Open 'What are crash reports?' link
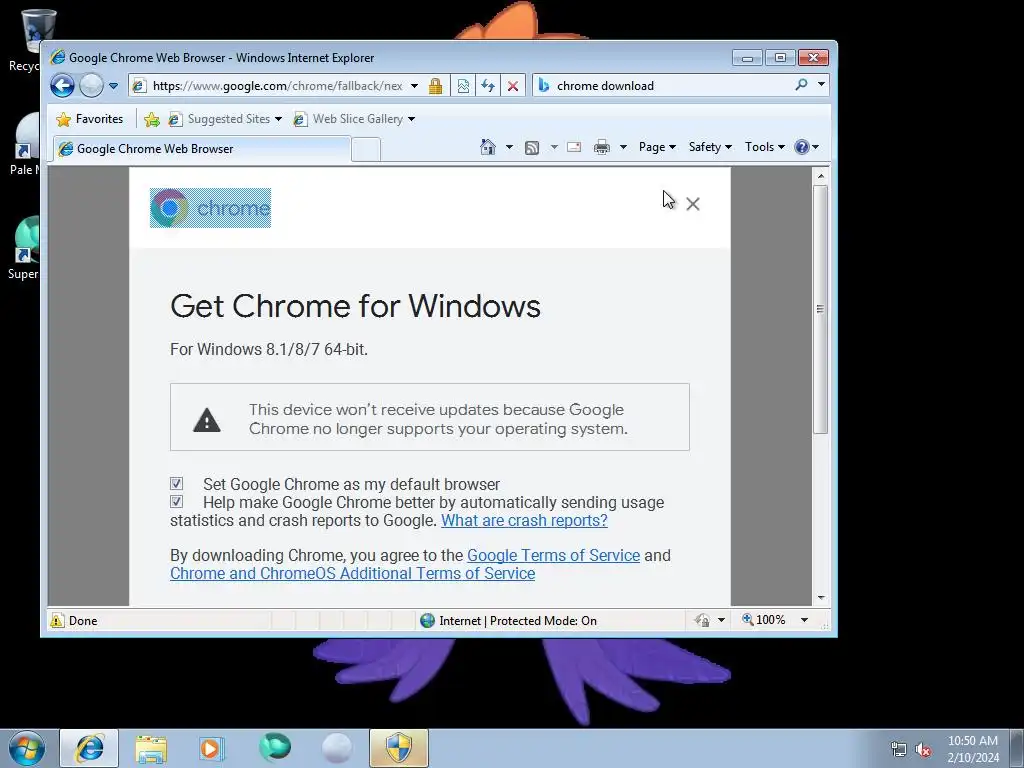The height and width of the screenshot is (768, 1024). pos(524,520)
